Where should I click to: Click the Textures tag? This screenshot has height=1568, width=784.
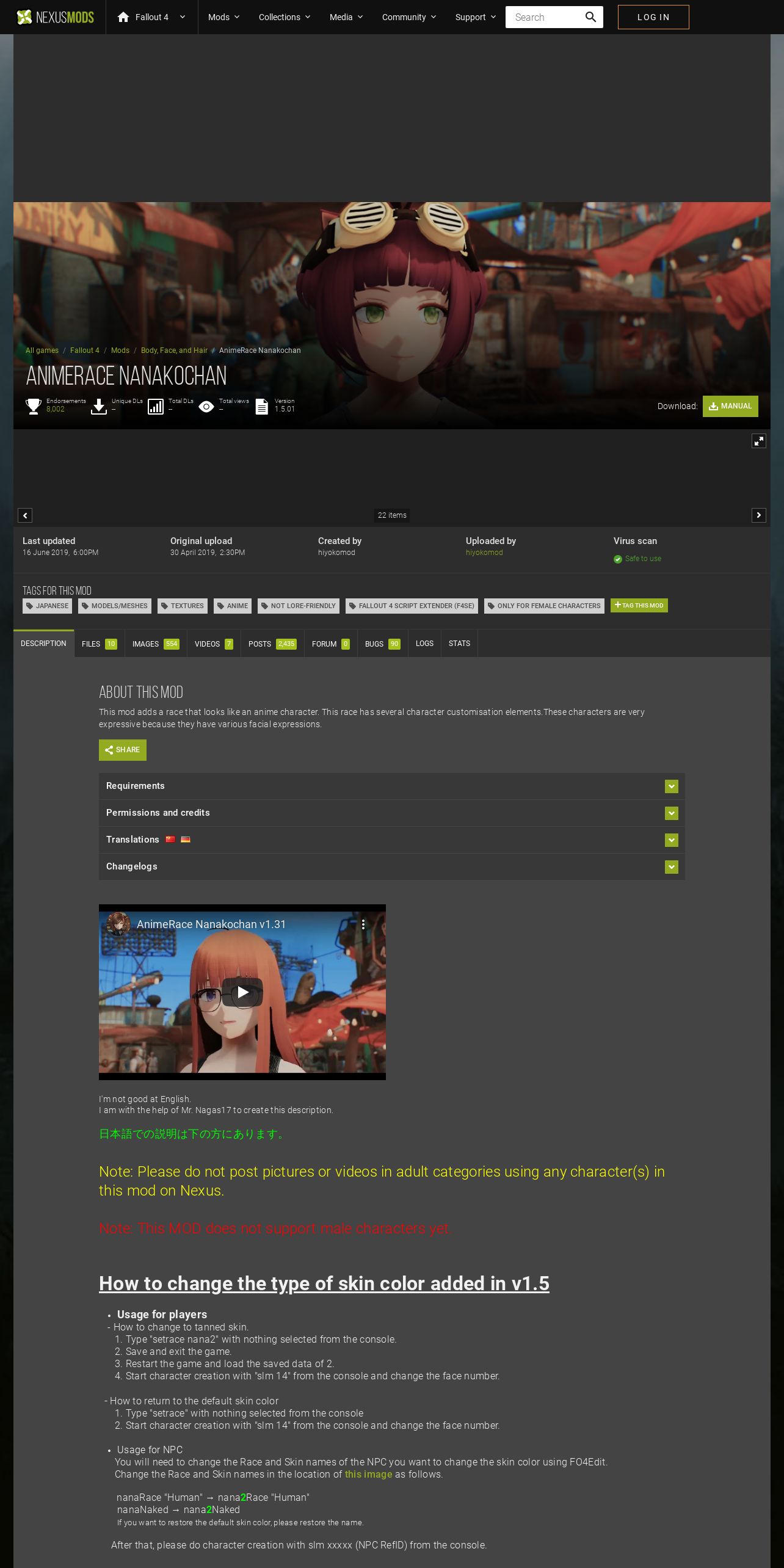pyautogui.click(x=182, y=606)
